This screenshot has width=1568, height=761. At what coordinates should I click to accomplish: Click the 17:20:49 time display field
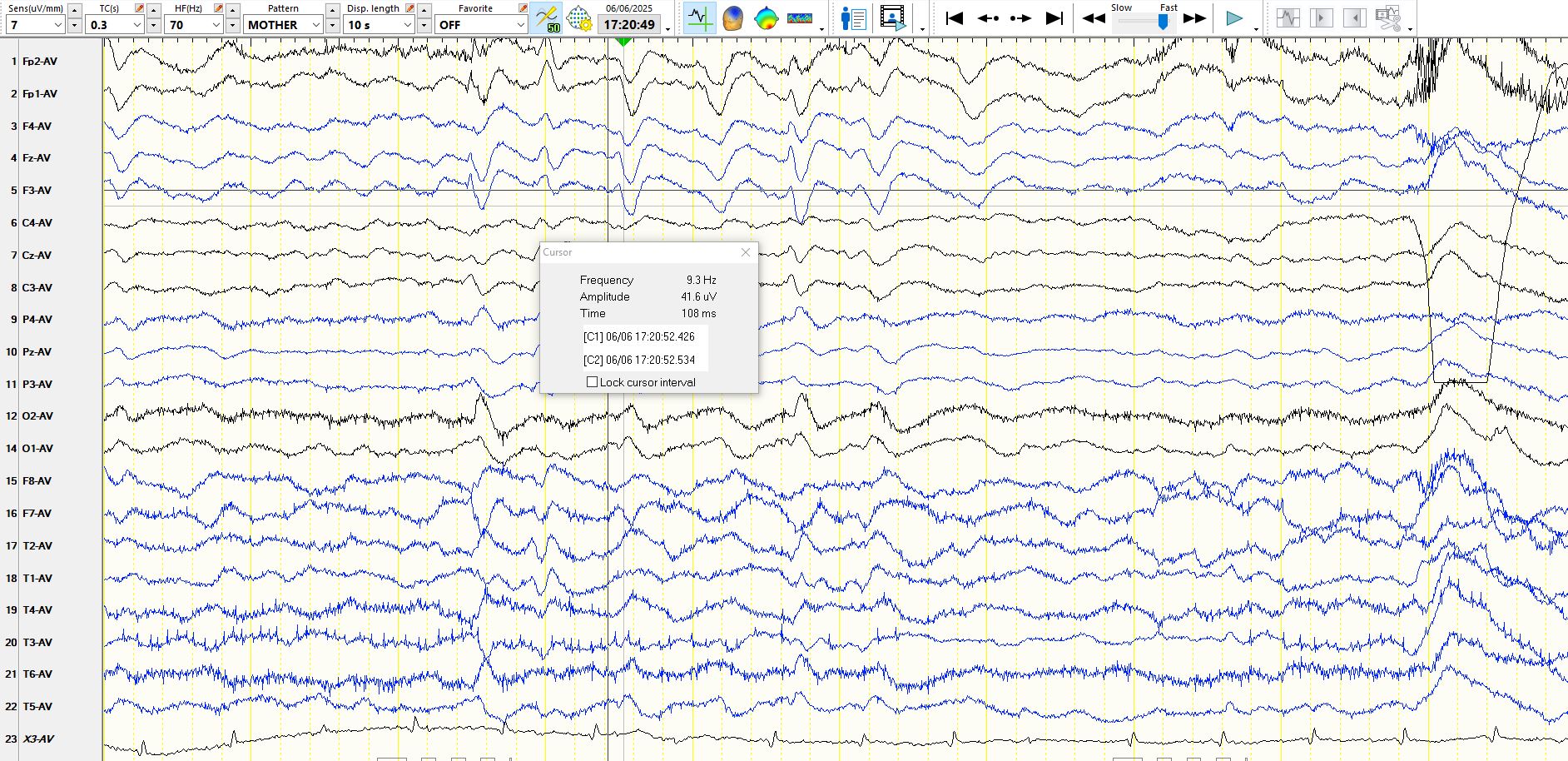click(629, 25)
